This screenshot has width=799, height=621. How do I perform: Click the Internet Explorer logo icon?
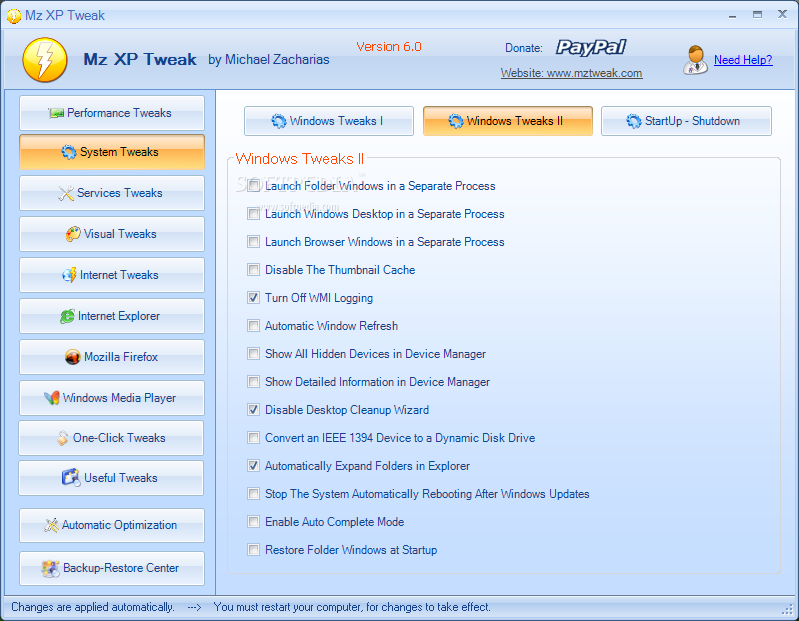click(x=67, y=316)
